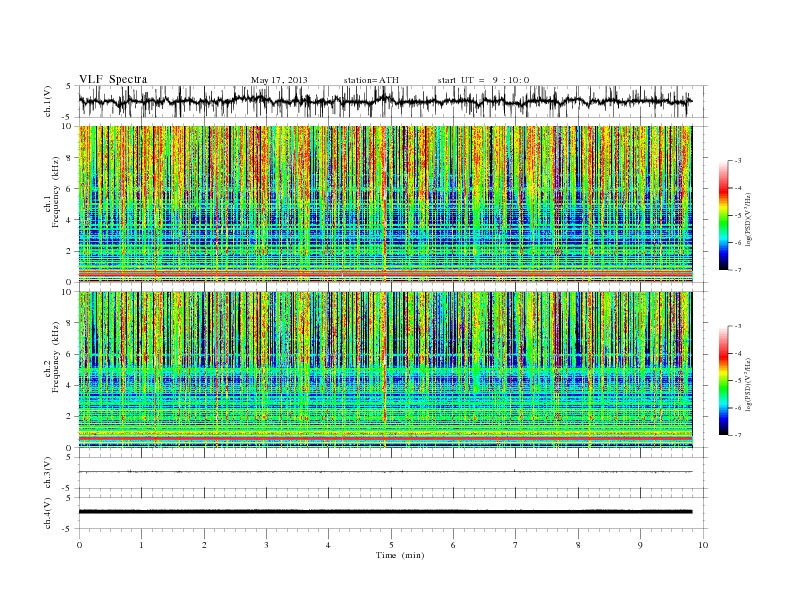Click the "6" kHz tick on ch.1 frequency axis

[x=70, y=189]
